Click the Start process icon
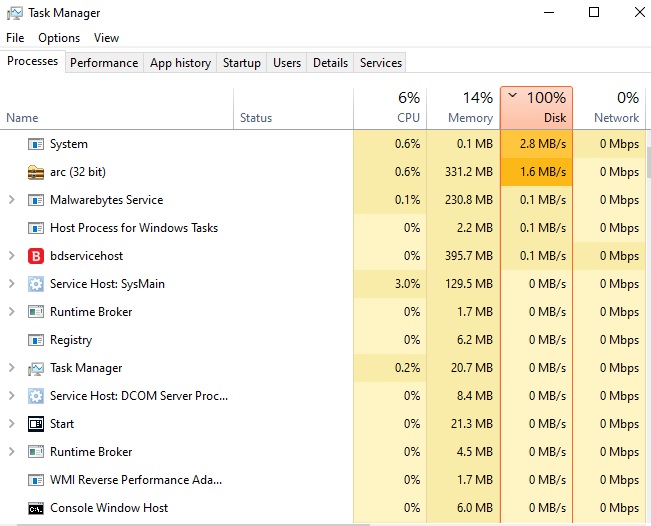Image resolution: width=651 pixels, height=526 pixels. click(36, 424)
